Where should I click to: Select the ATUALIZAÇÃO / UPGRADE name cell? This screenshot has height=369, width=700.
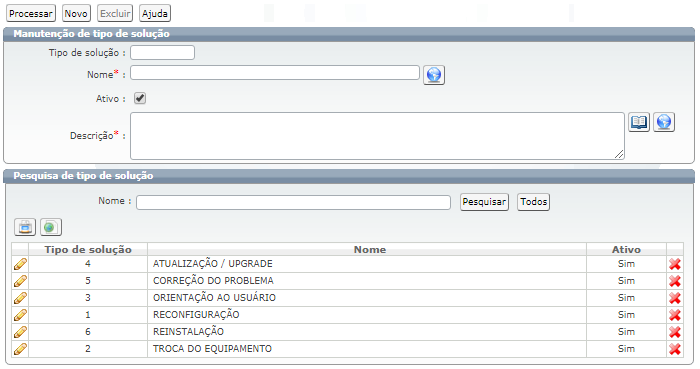click(x=367, y=264)
